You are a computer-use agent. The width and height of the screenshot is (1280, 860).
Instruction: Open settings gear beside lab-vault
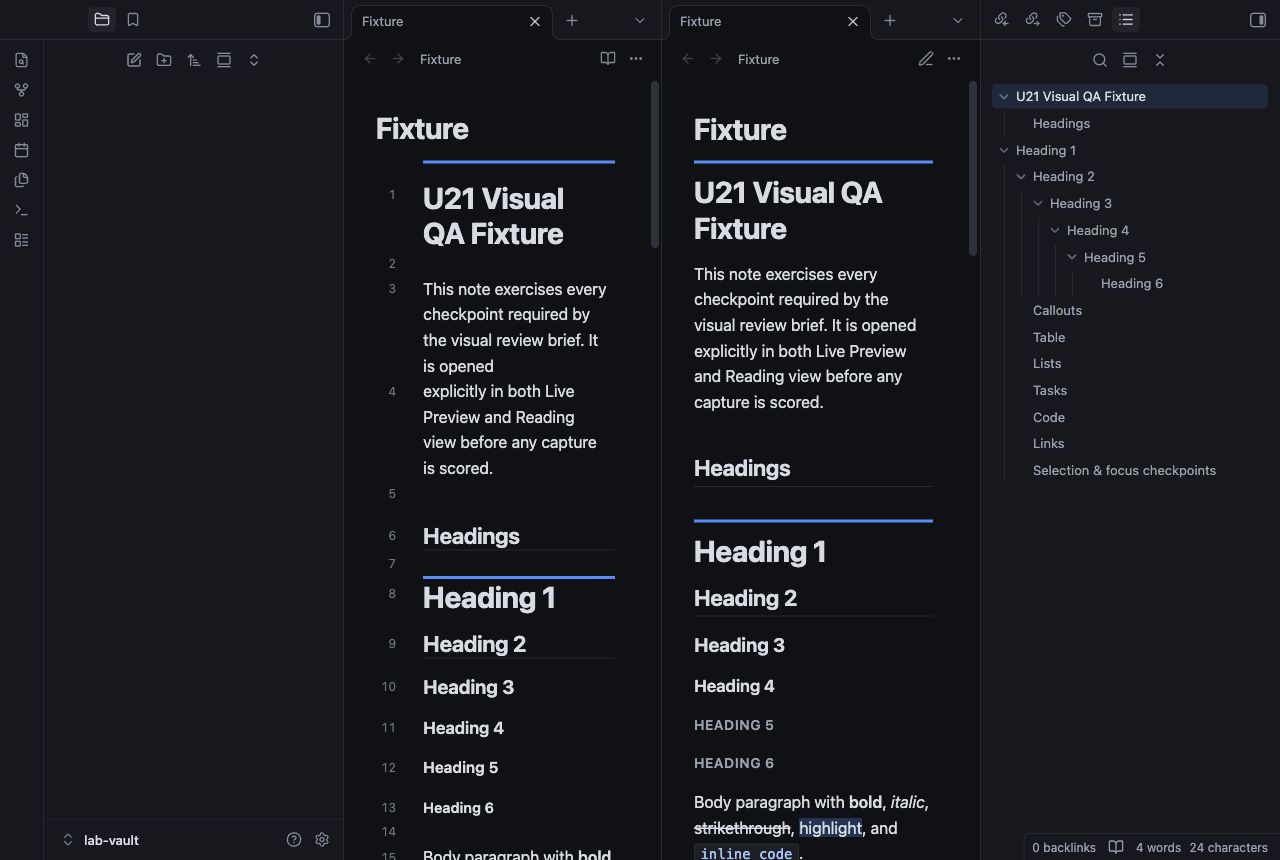click(x=322, y=840)
